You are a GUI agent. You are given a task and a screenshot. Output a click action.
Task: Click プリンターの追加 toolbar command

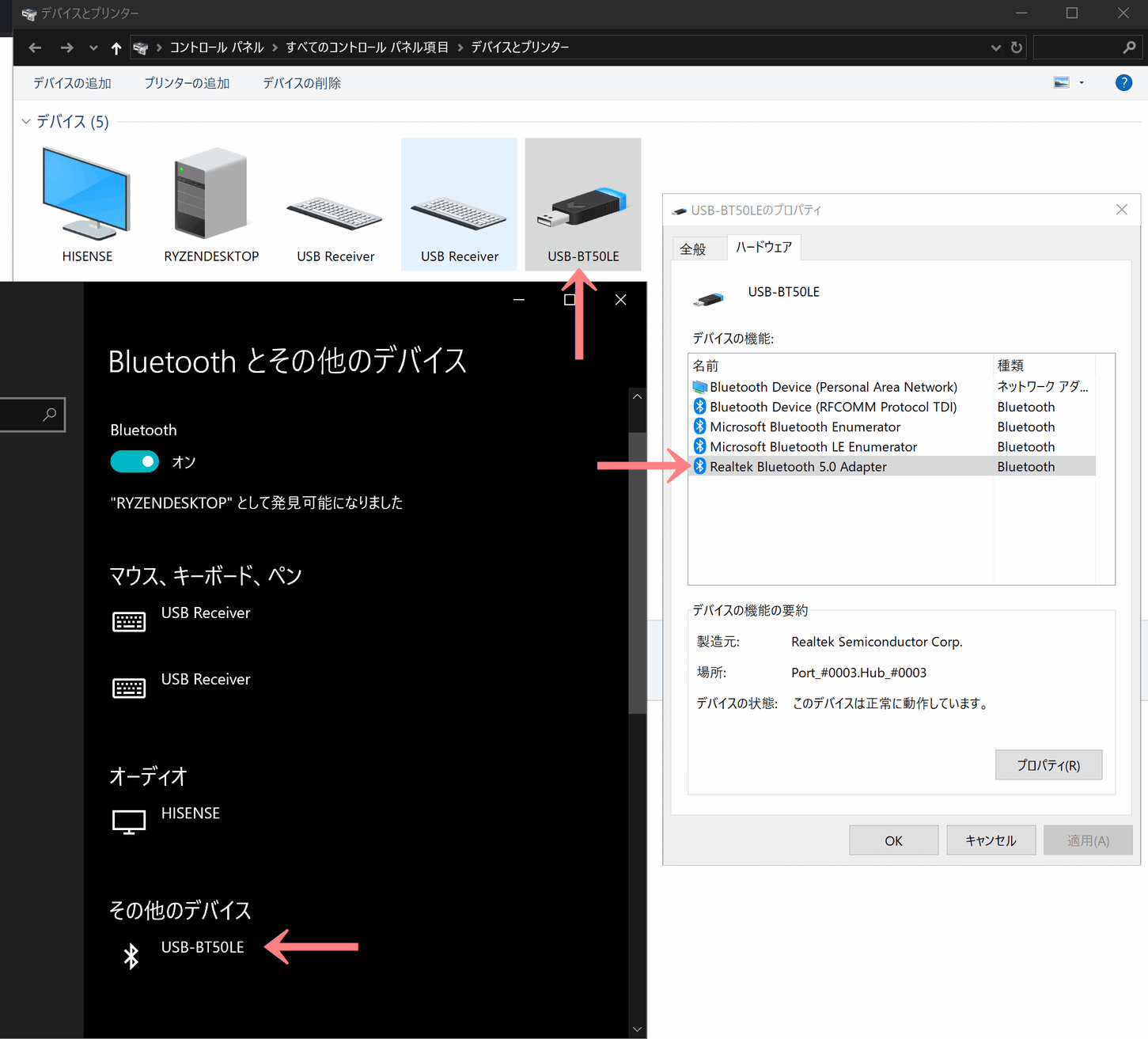pos(187,83)
